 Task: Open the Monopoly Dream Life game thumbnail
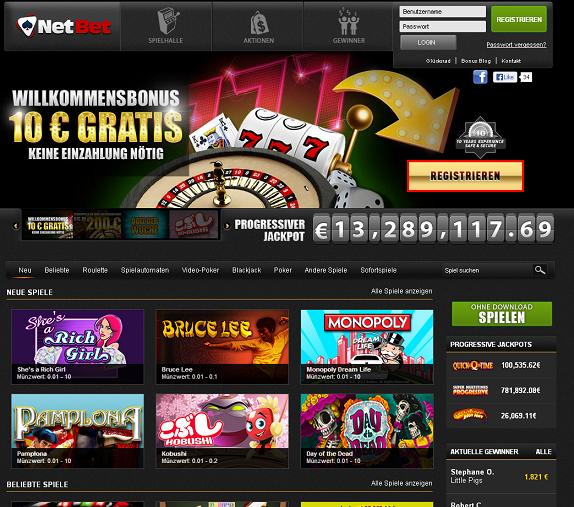[x=367, y=347]
